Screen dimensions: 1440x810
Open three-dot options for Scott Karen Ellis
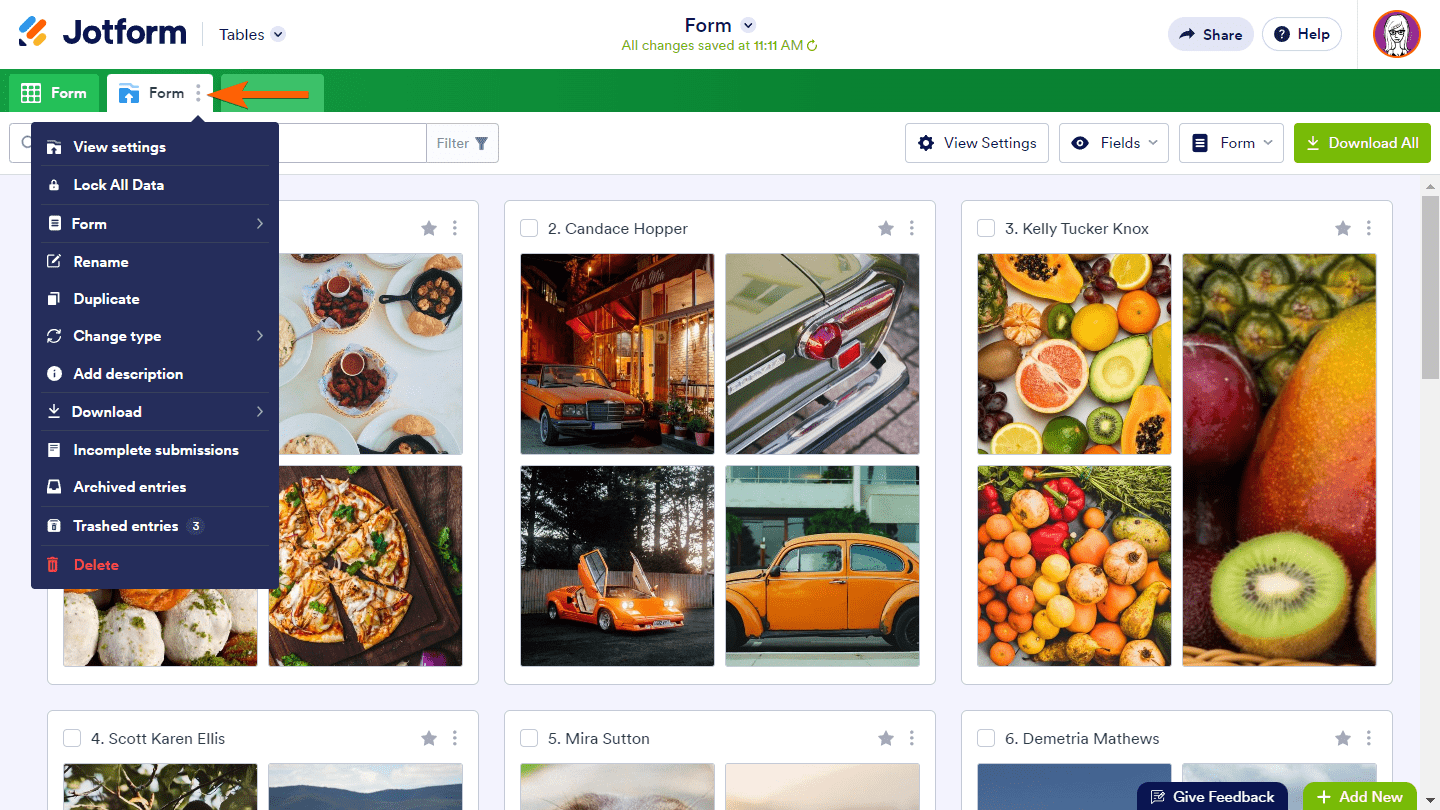point(455,738)
